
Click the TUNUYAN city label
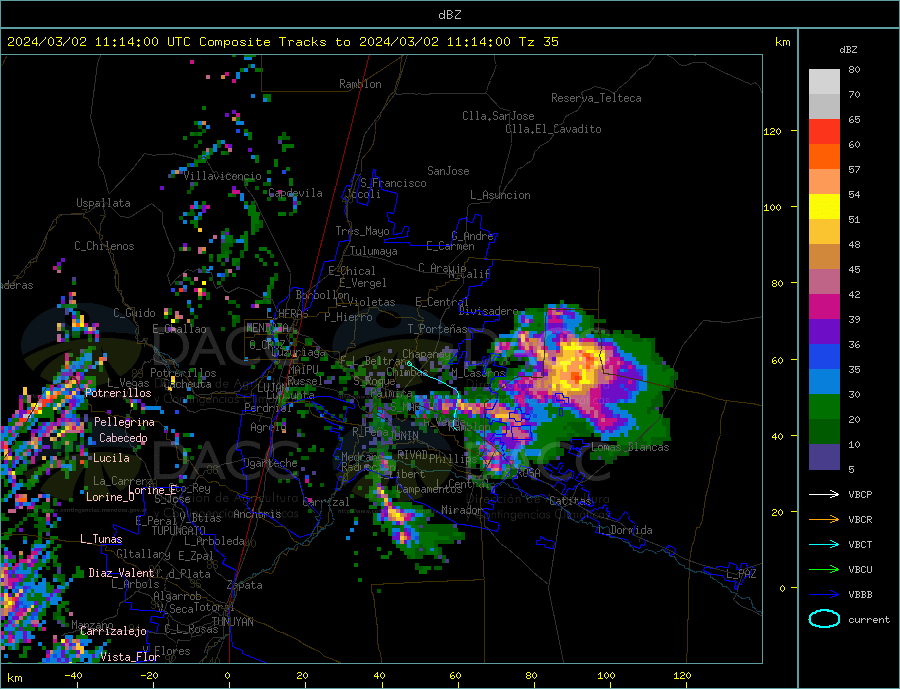(232, 622)
